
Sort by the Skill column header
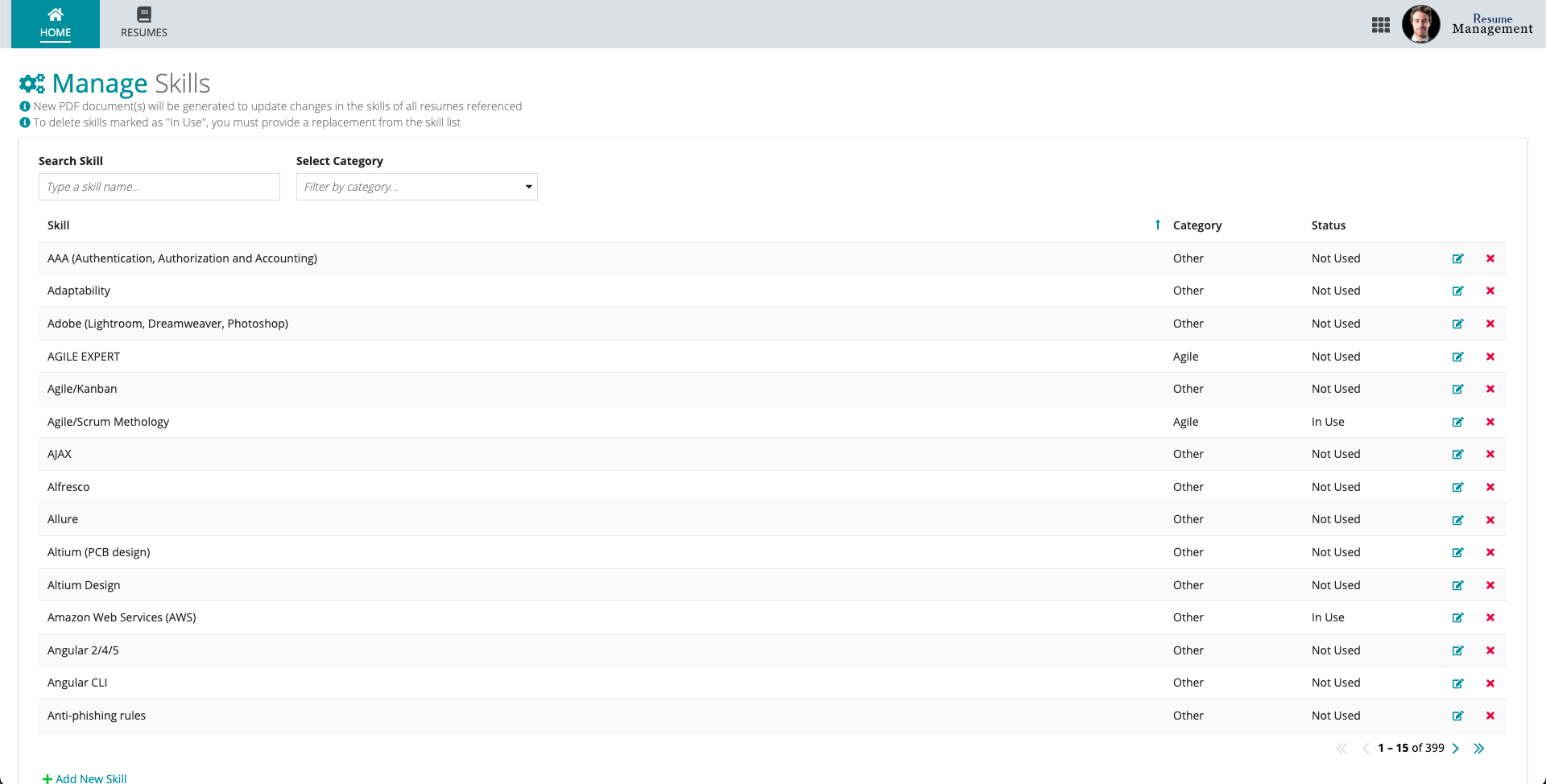click(58, 225)
